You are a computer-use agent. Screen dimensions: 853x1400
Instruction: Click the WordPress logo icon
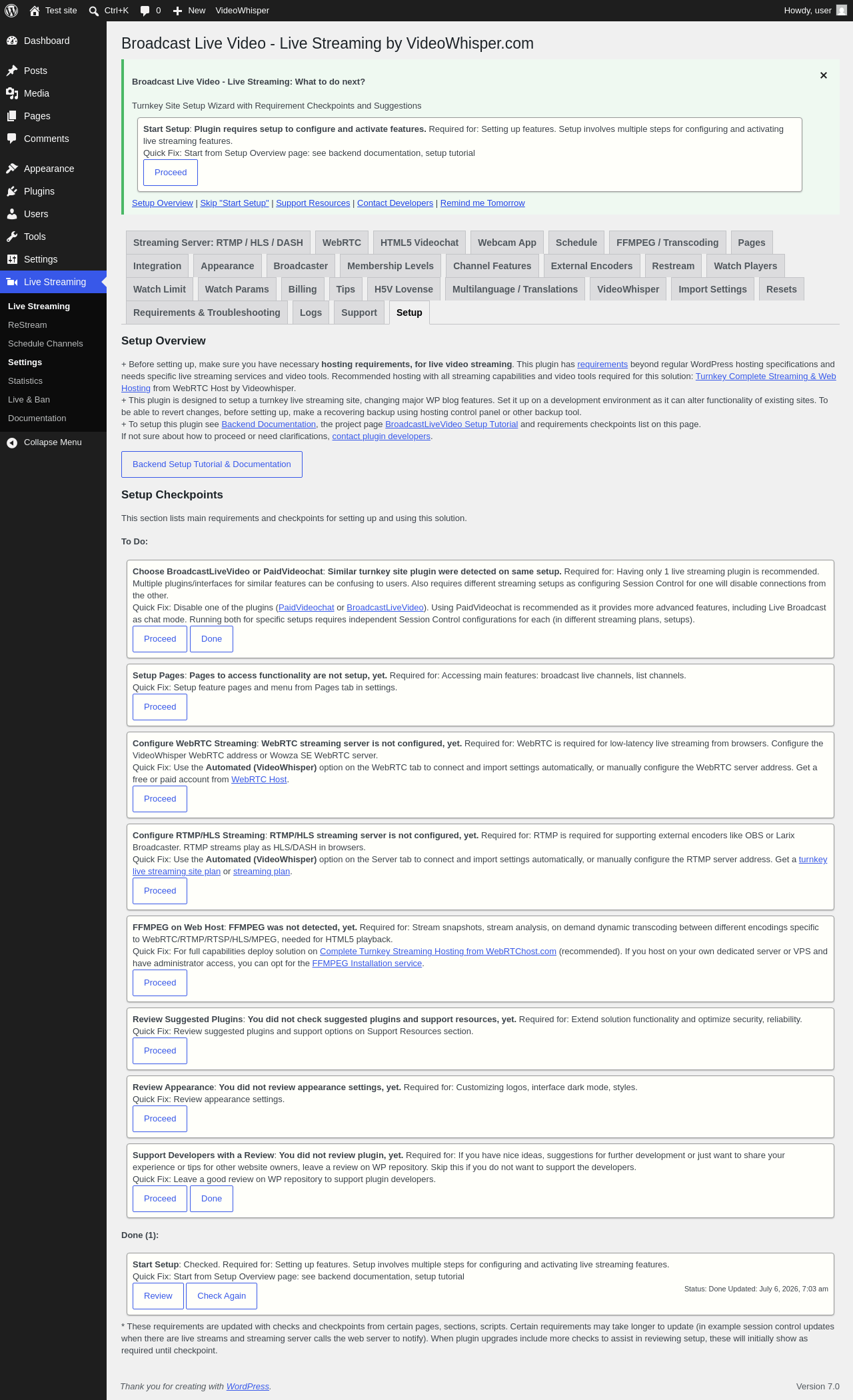[x=11, y=11]
